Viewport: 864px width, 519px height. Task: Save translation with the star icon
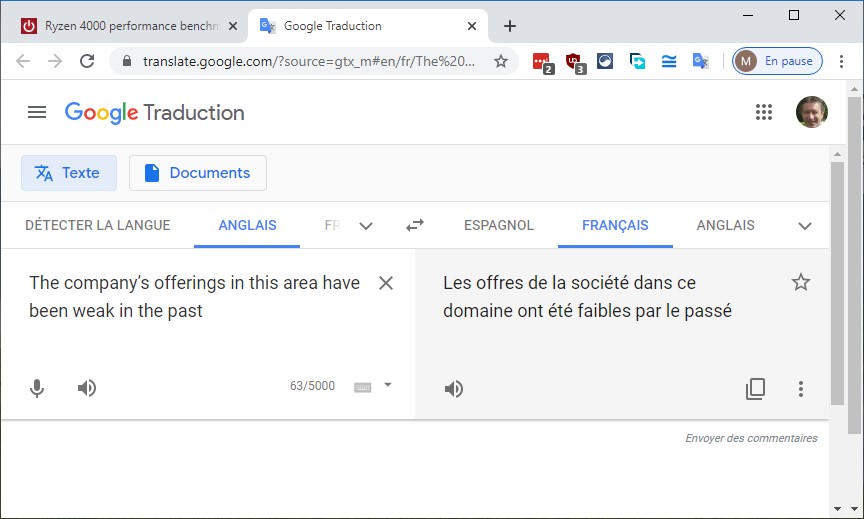tap(800, 283)
